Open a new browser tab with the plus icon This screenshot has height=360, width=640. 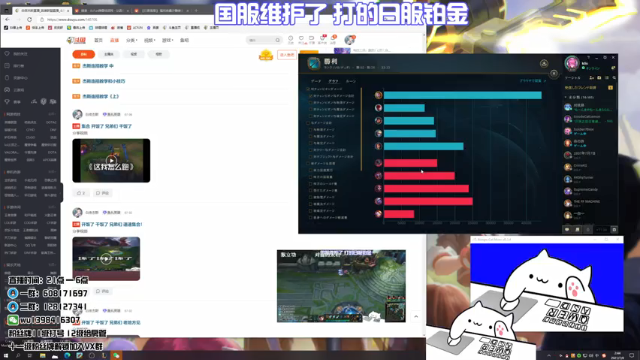[x=196, y=10]
